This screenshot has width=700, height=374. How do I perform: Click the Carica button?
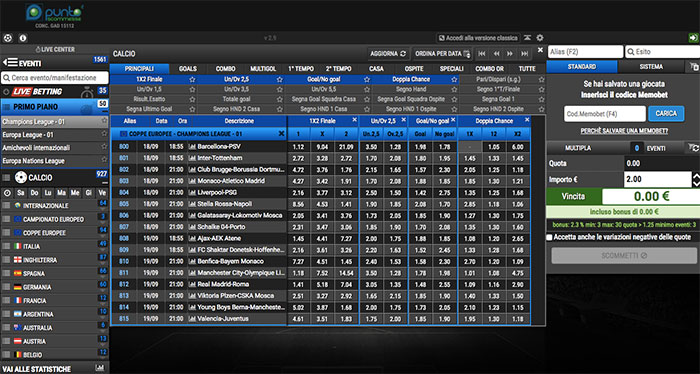pyautogui.click(x=666, y=114)
